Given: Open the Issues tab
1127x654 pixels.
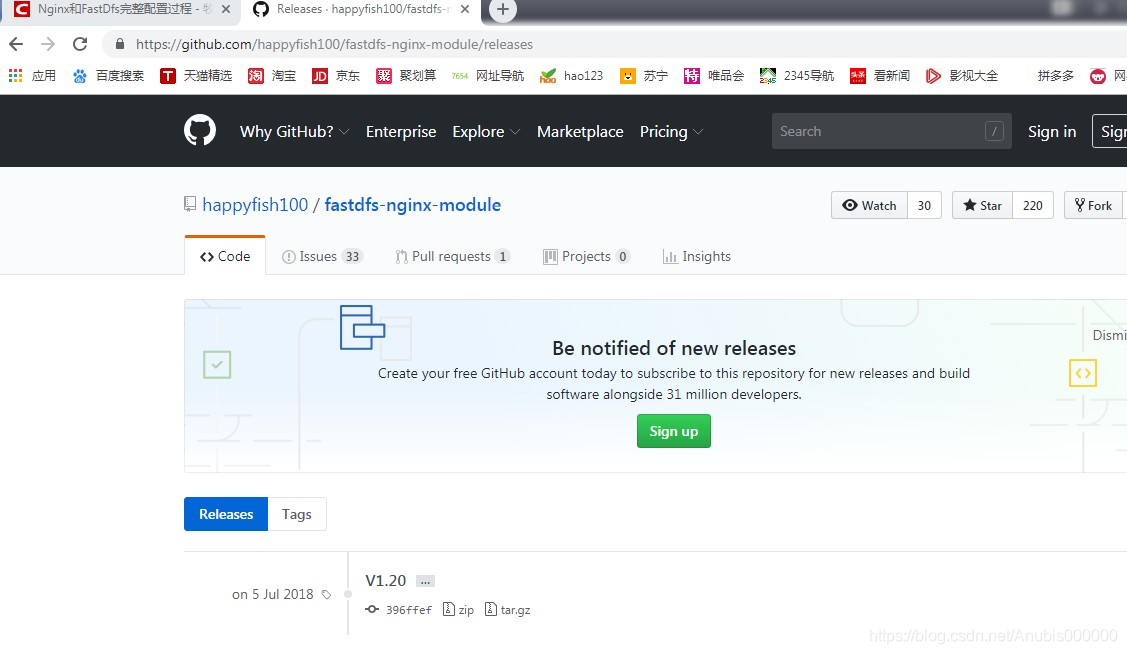Looking at the screenshot, I should coord(322,257).
